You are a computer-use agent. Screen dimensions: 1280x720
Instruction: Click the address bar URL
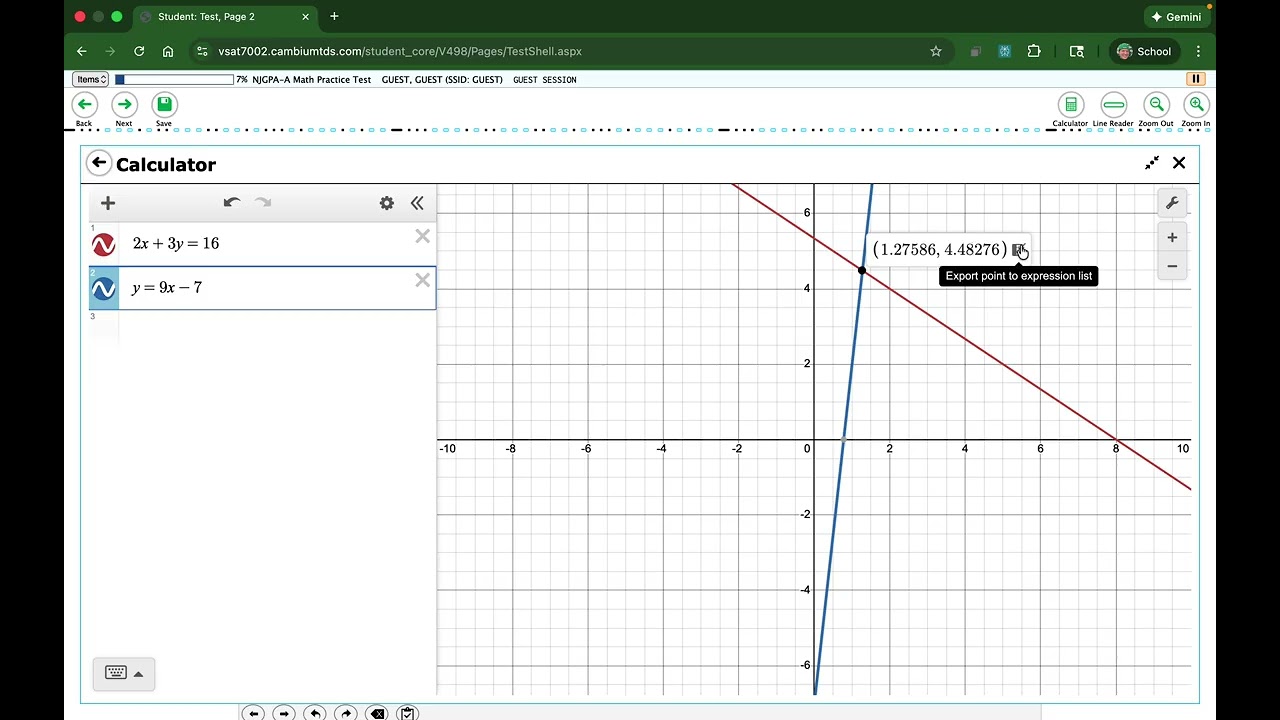(400, 51)
